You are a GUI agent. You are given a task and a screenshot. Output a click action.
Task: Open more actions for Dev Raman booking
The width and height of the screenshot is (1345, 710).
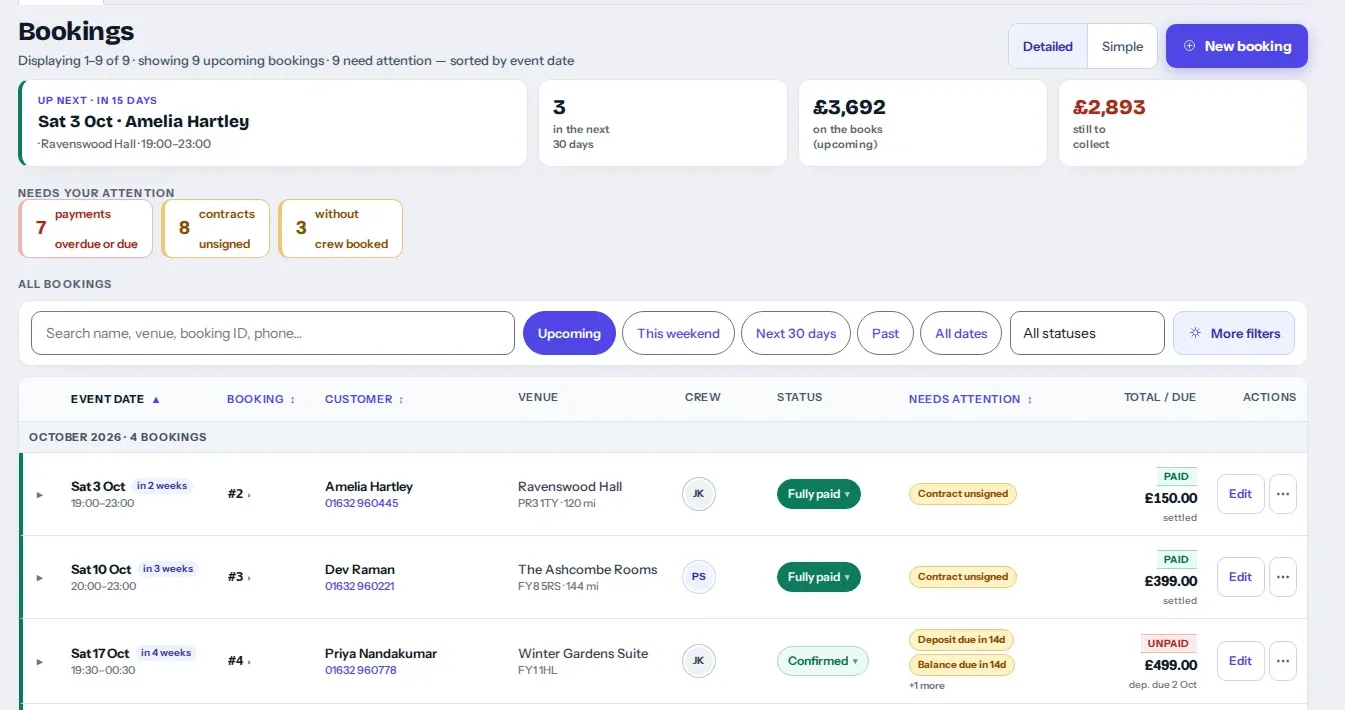(1283, 577)
